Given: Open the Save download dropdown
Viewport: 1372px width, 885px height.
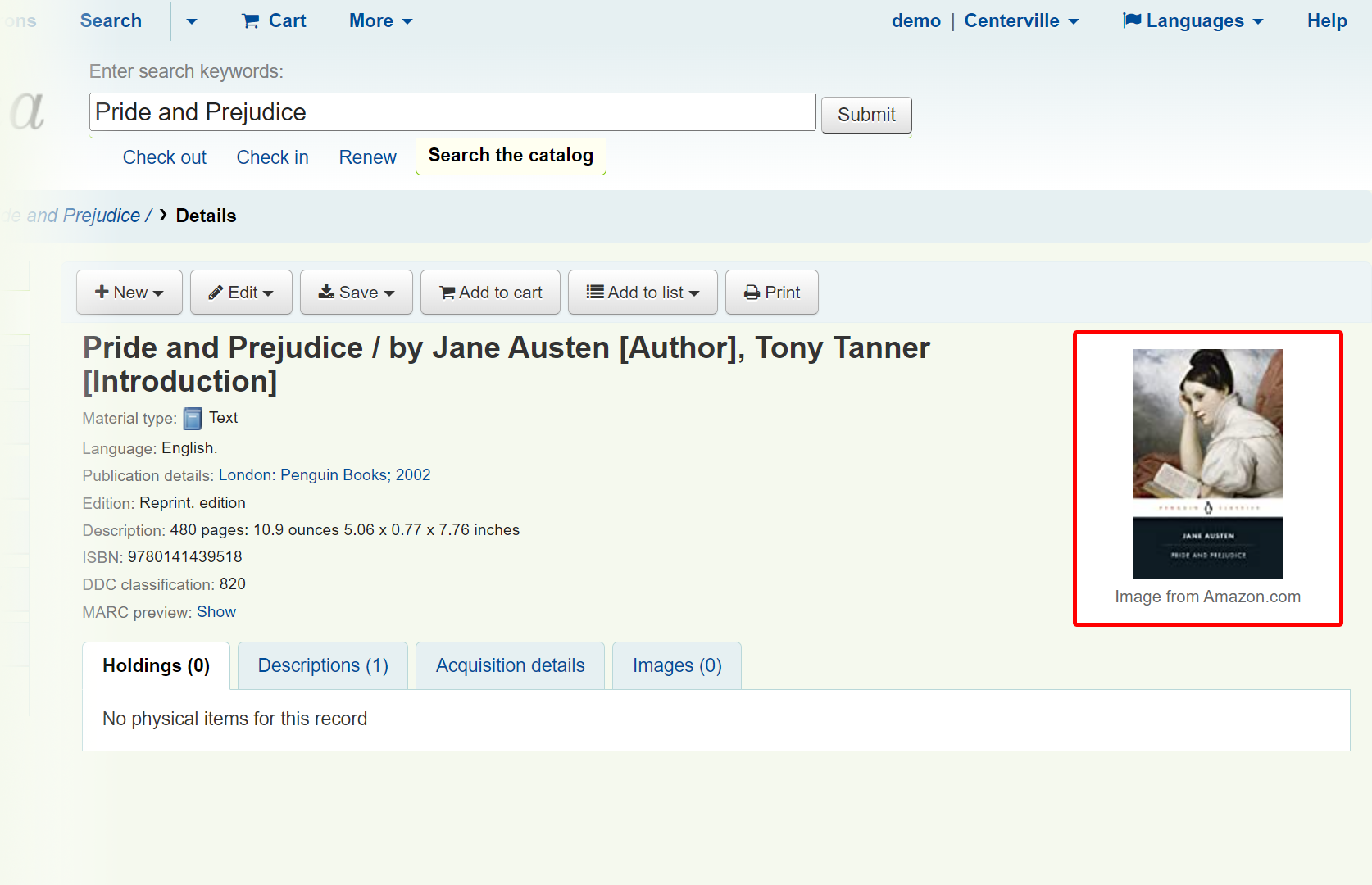Looking at the screenshot, I should click(x=357, y=293).
